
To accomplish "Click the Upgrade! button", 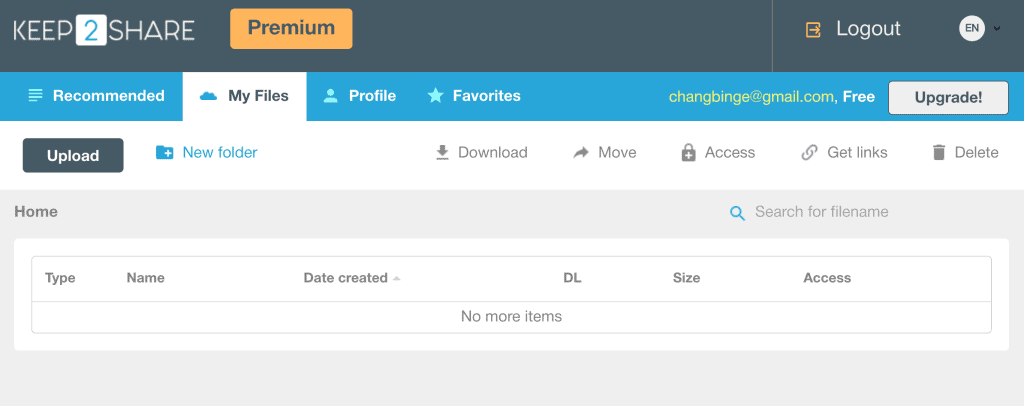I will (948, 98).
